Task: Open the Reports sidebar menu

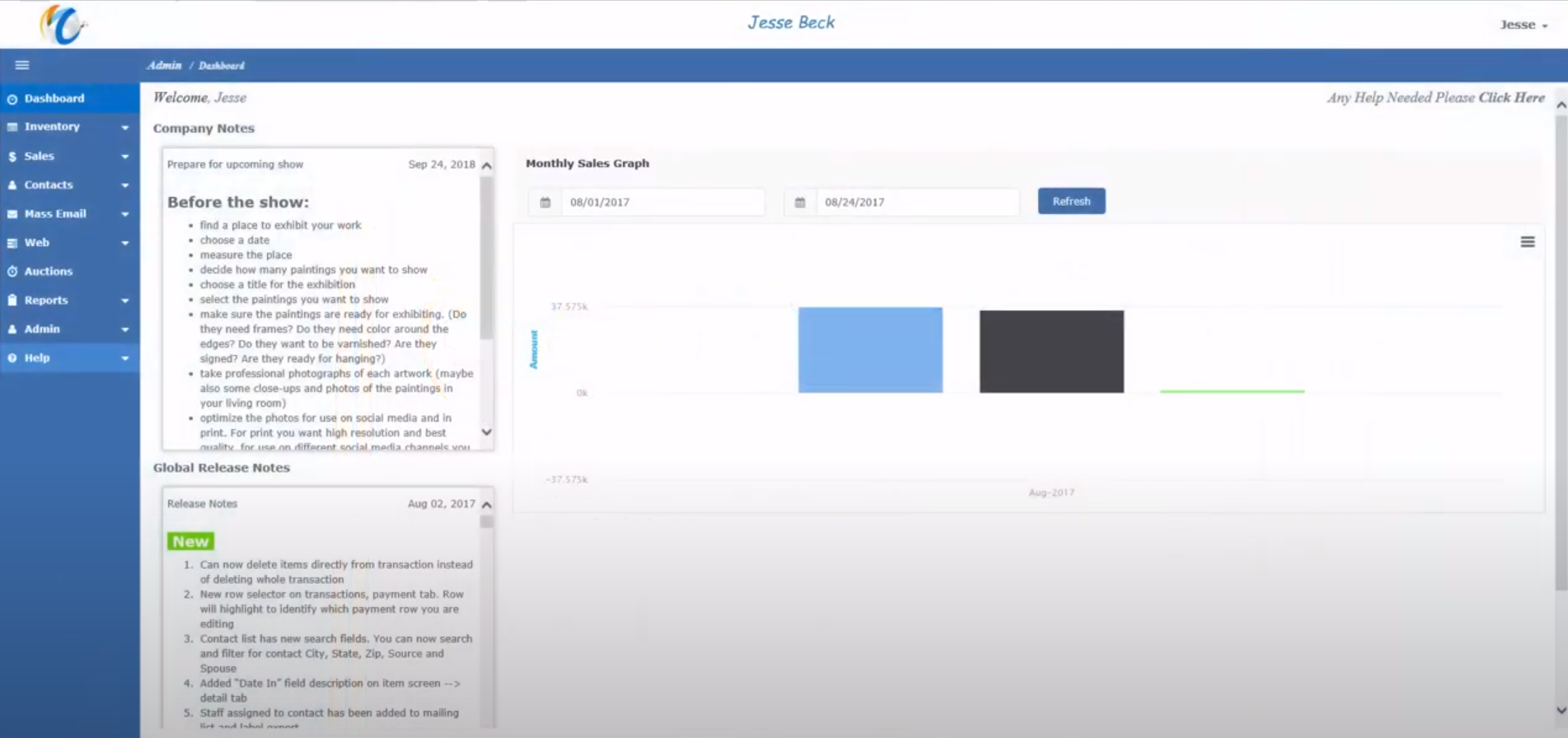Action: (70, 300)
